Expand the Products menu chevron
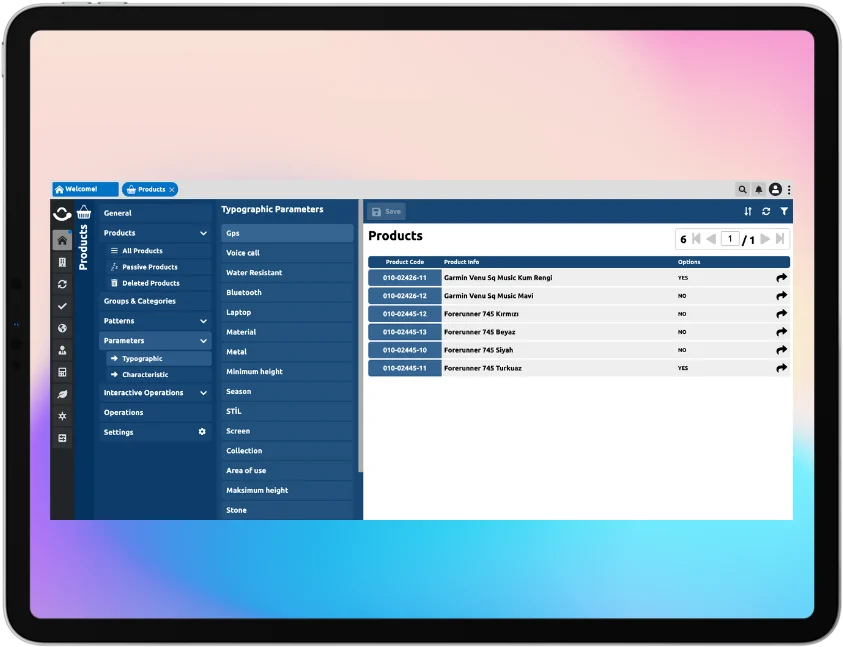Image resolution: width=843 pixels, height=647 pixels. [203, 233]
